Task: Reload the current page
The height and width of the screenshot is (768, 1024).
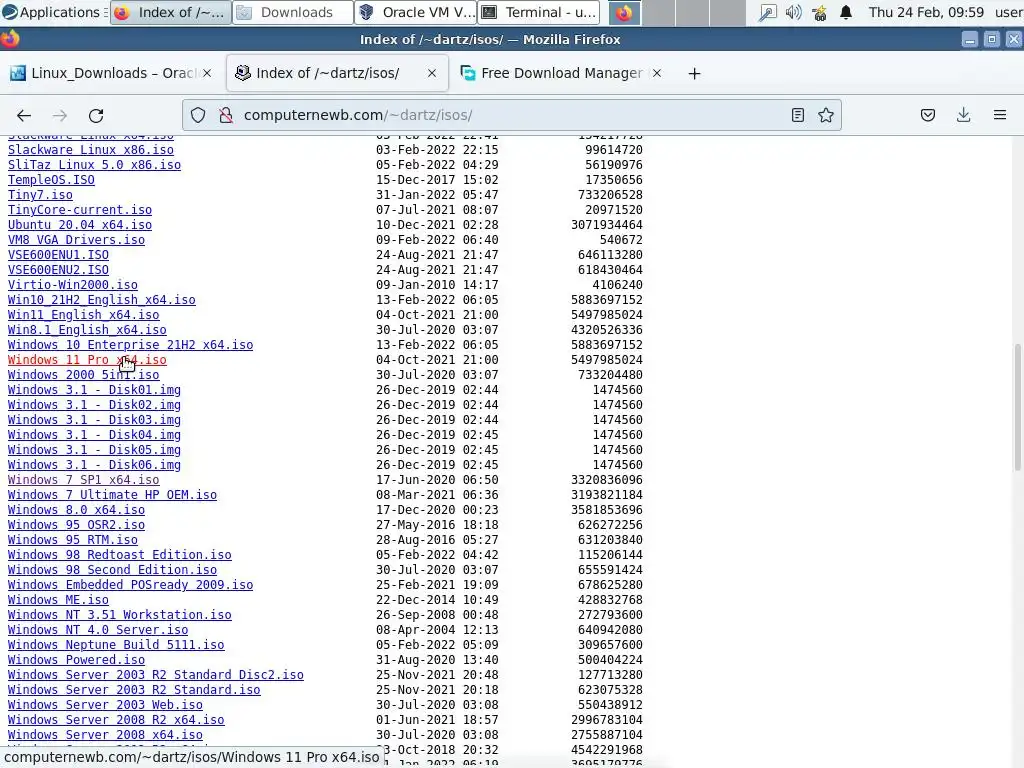Action: [96, 116]
